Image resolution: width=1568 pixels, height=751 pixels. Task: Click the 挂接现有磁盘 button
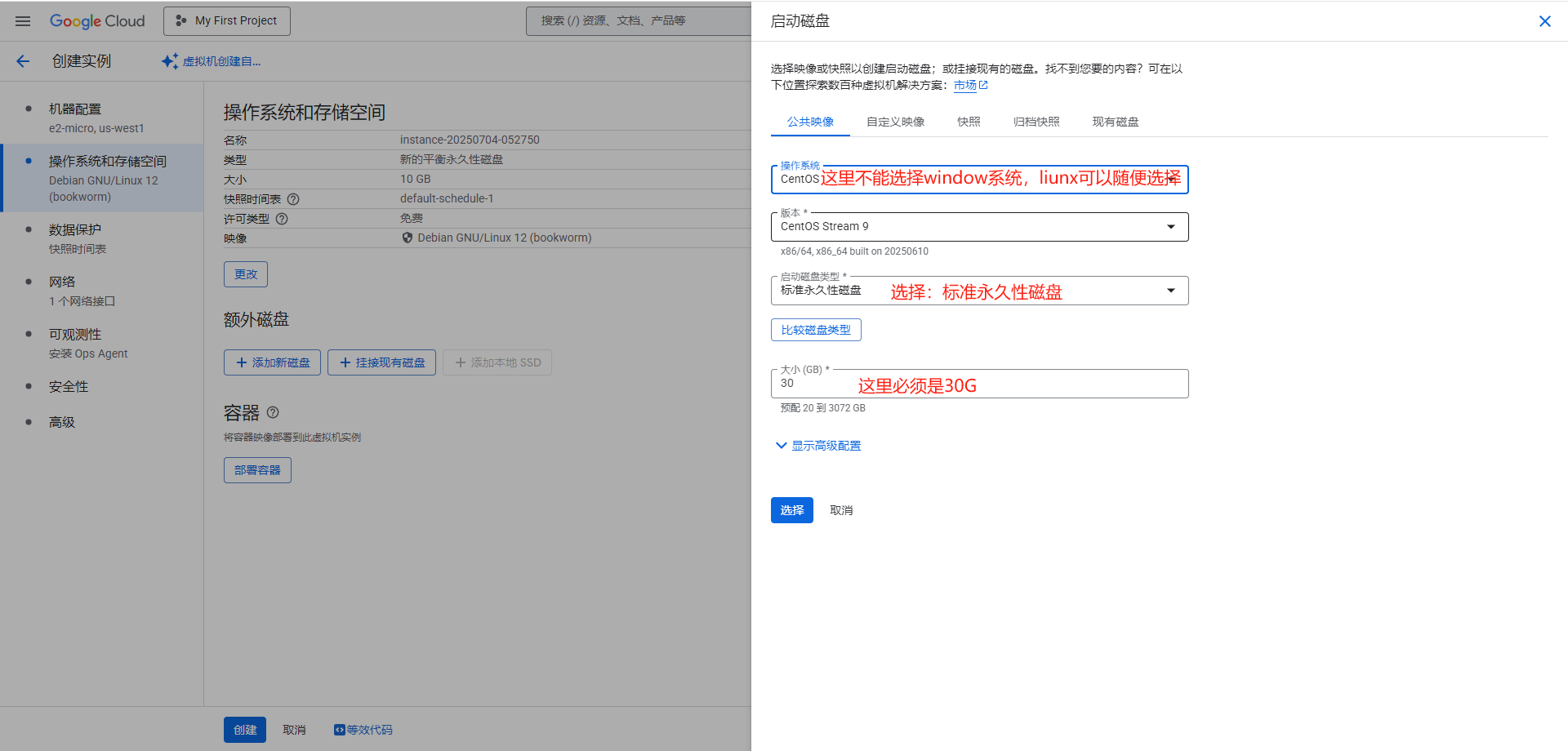[381, 362]
